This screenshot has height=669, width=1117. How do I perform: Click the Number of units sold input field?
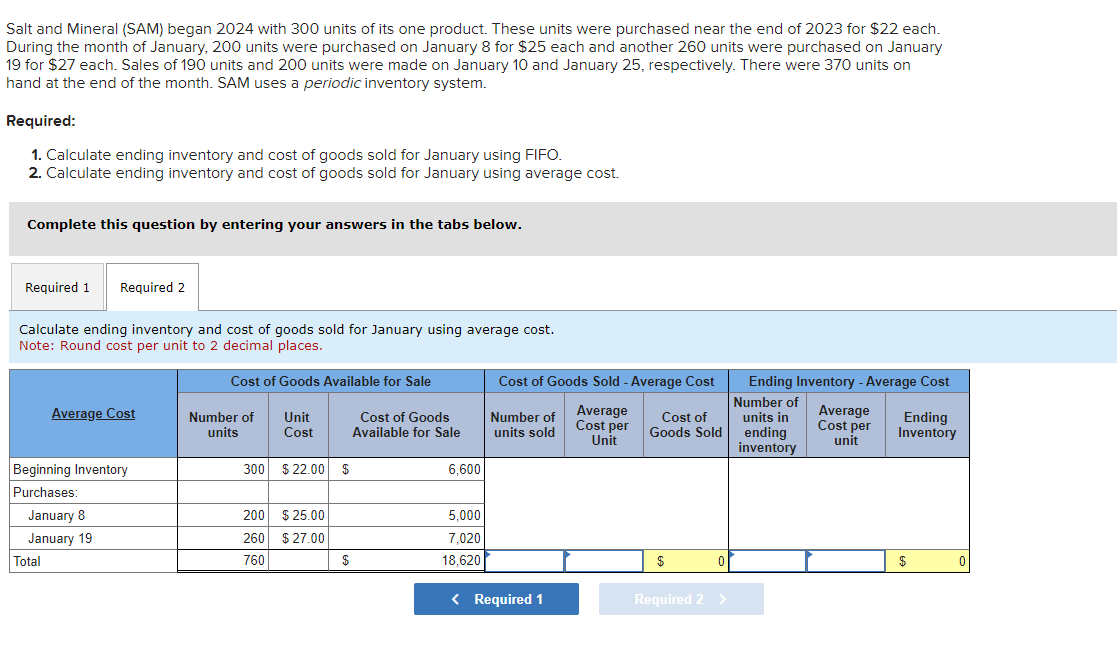coord(524,560)
